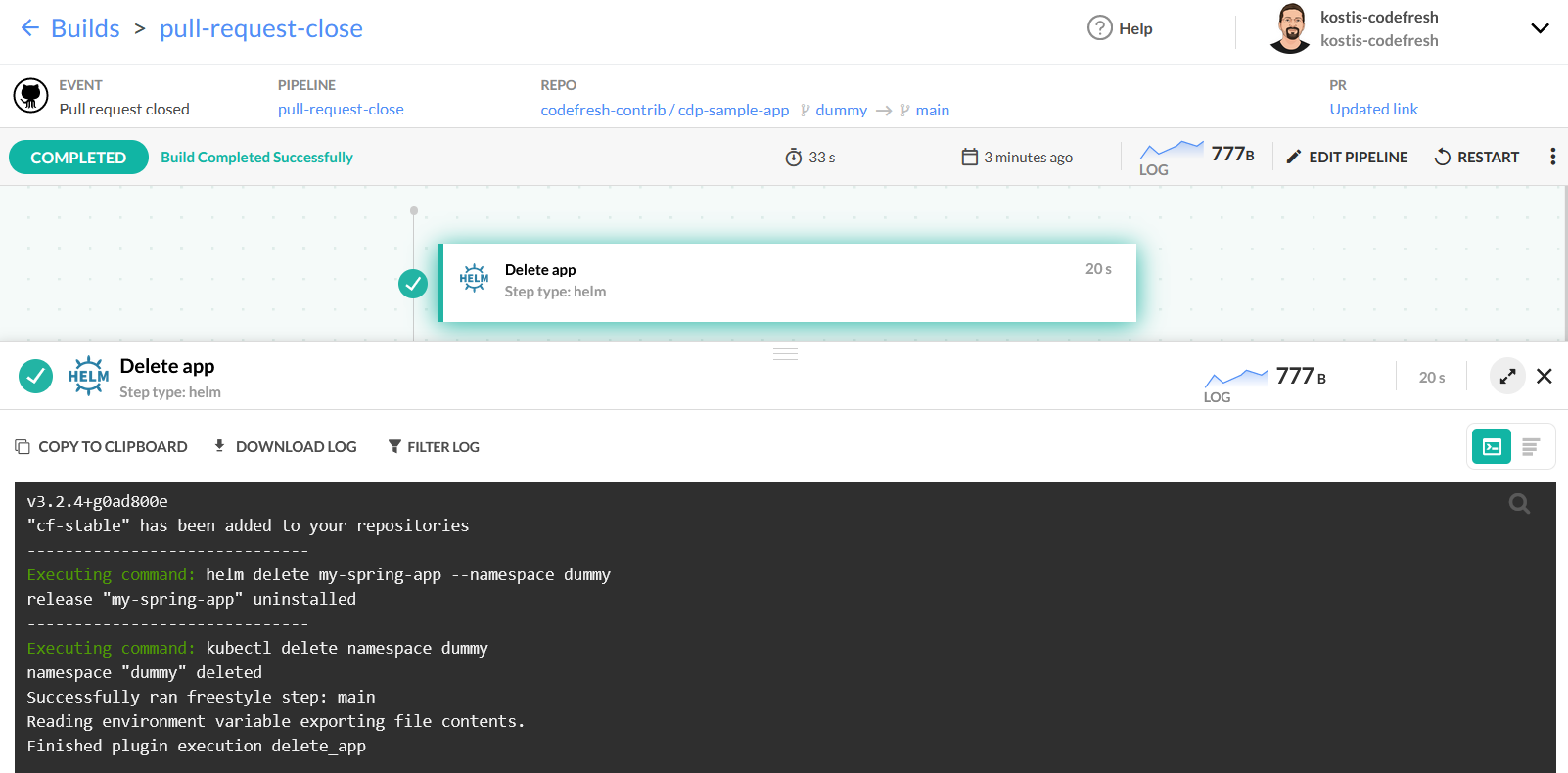This screenshot has width=1568, height=773.
Task: Click Edit Pipeline button
Action: click(x=1347, y=157)
